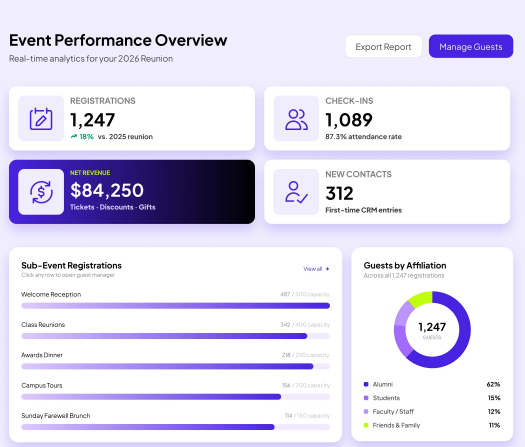Click the Alumni 62% value
The height and width of the screenshot is (447, 525).
click(493, 384)
